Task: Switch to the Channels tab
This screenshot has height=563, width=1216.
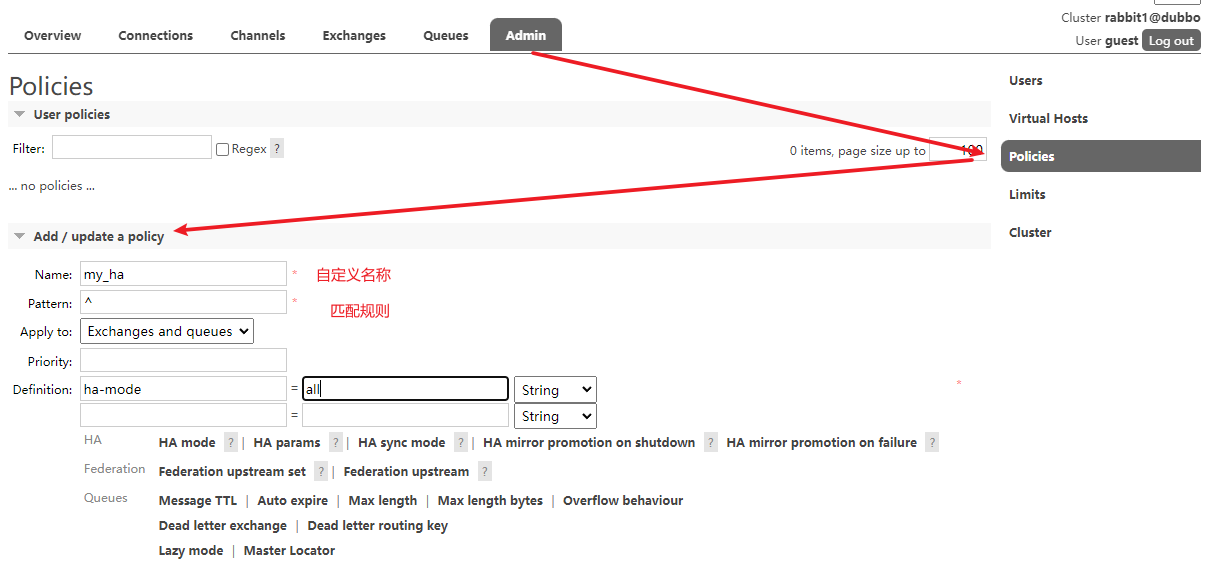Action: (258, 35)
